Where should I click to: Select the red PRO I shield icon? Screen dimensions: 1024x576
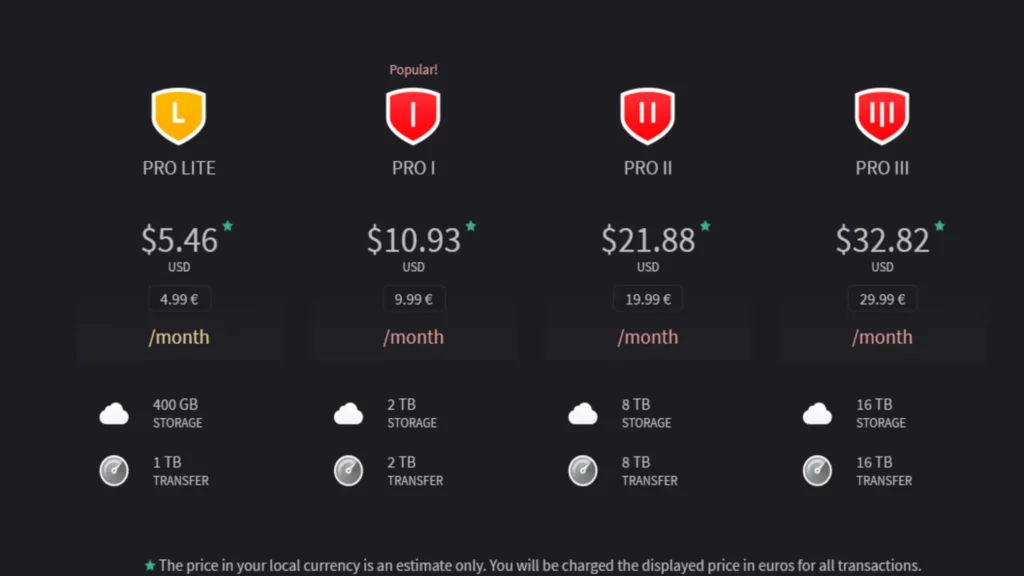pyautogui.click(x=413, y=113)
